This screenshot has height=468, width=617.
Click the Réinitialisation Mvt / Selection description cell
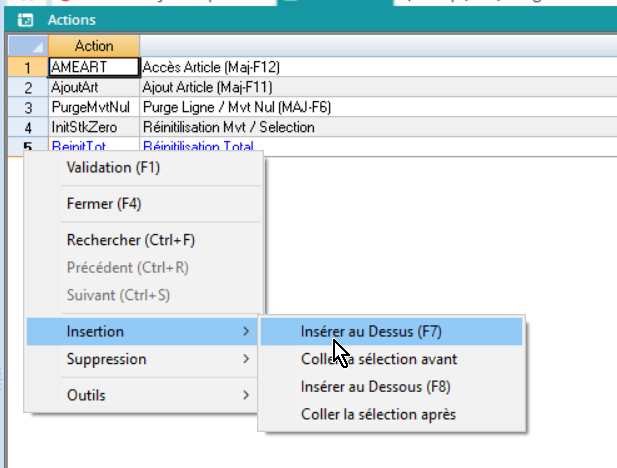tap(229, 127)
